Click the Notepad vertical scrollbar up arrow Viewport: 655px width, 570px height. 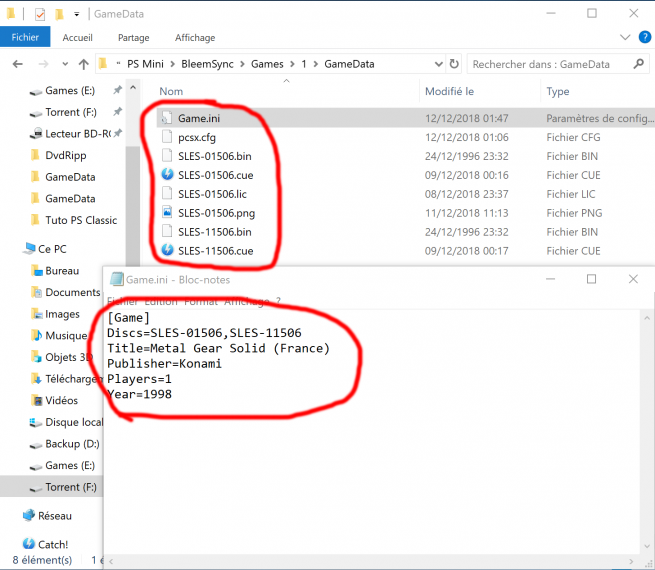coord(647,318)
